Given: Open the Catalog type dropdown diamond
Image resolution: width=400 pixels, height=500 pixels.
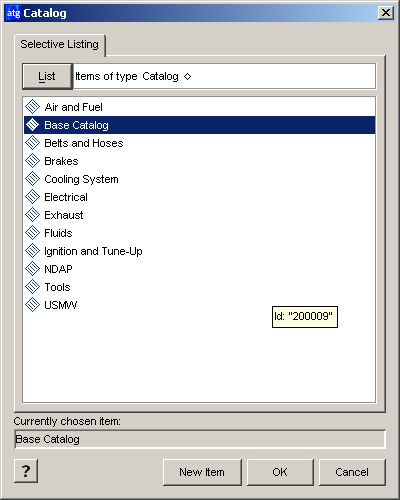Looking at the screenshot, I should pyautogui.click(x=187, y=76).
